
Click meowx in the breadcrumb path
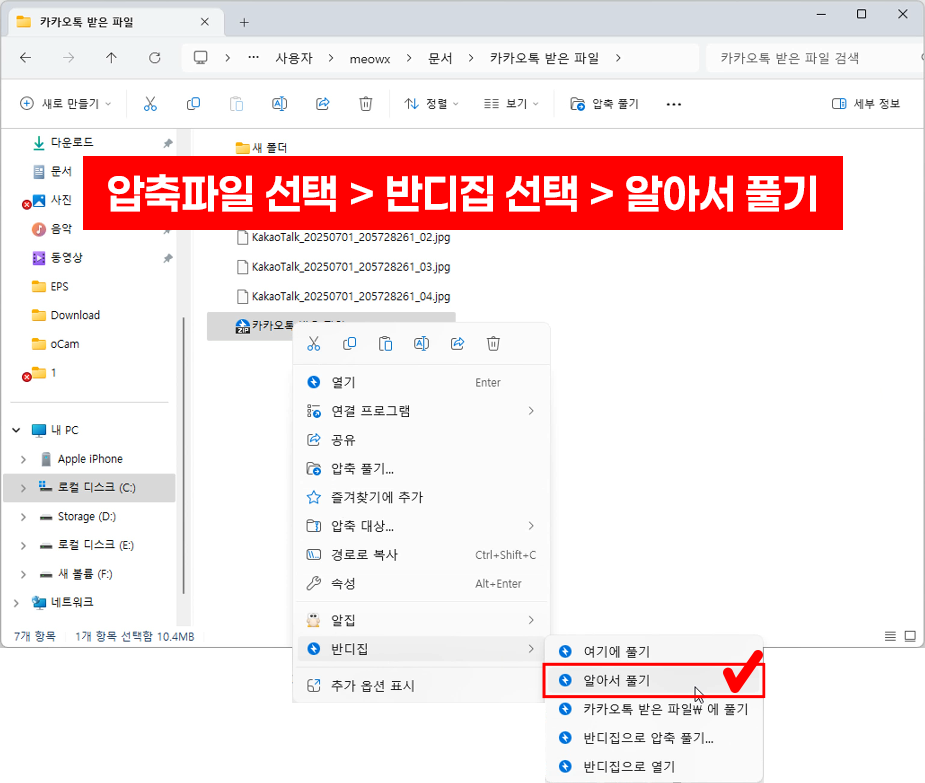tap(370, 58)
